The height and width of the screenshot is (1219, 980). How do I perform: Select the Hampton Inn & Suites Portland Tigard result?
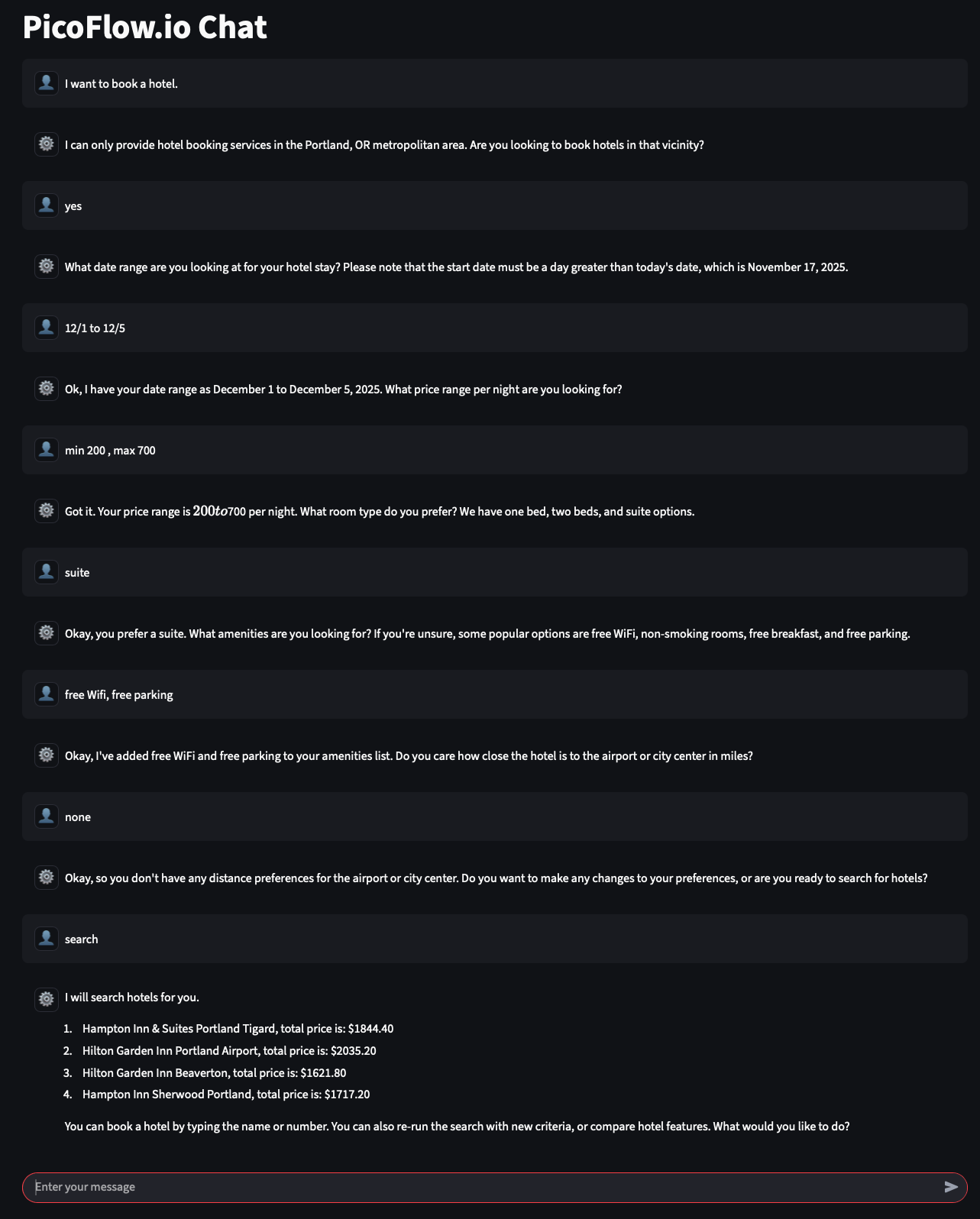238,1029
